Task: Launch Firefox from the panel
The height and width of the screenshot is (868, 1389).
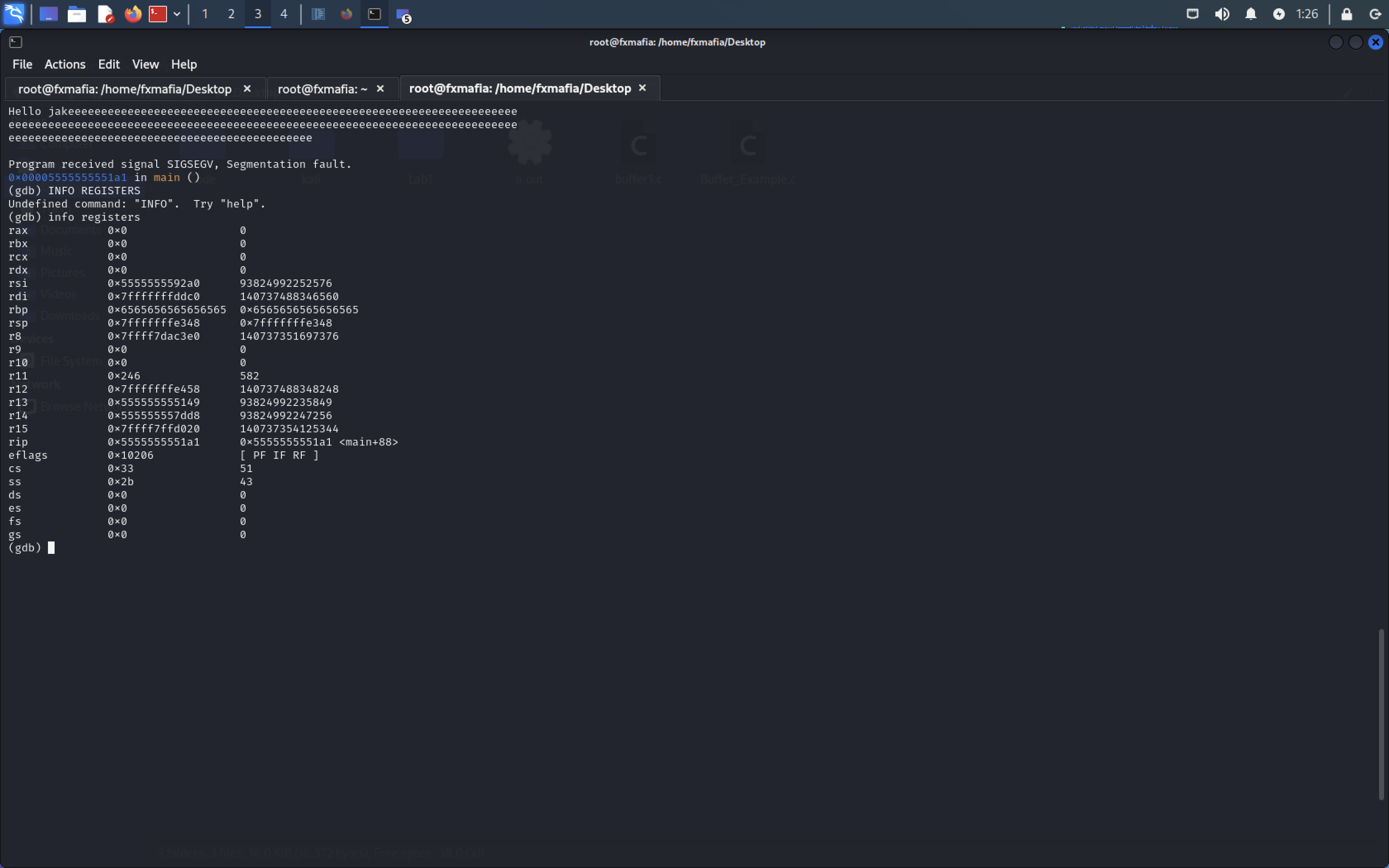Action: pos(133,14)
